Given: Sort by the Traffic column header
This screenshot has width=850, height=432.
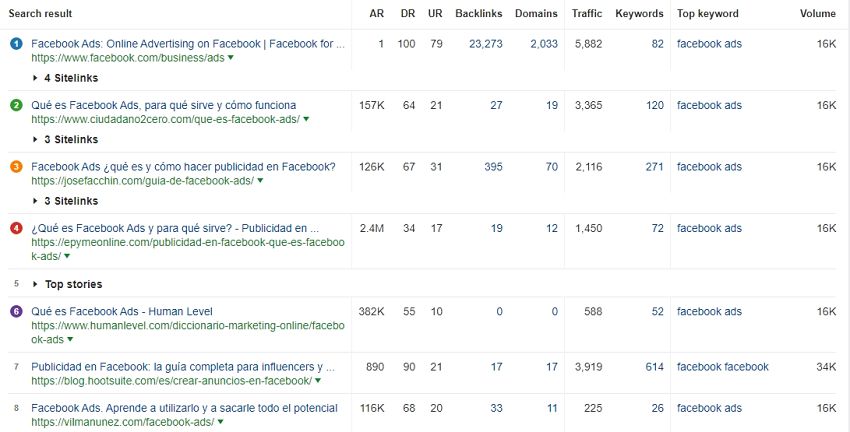Looking at the screenshot, I should [587, 14].
